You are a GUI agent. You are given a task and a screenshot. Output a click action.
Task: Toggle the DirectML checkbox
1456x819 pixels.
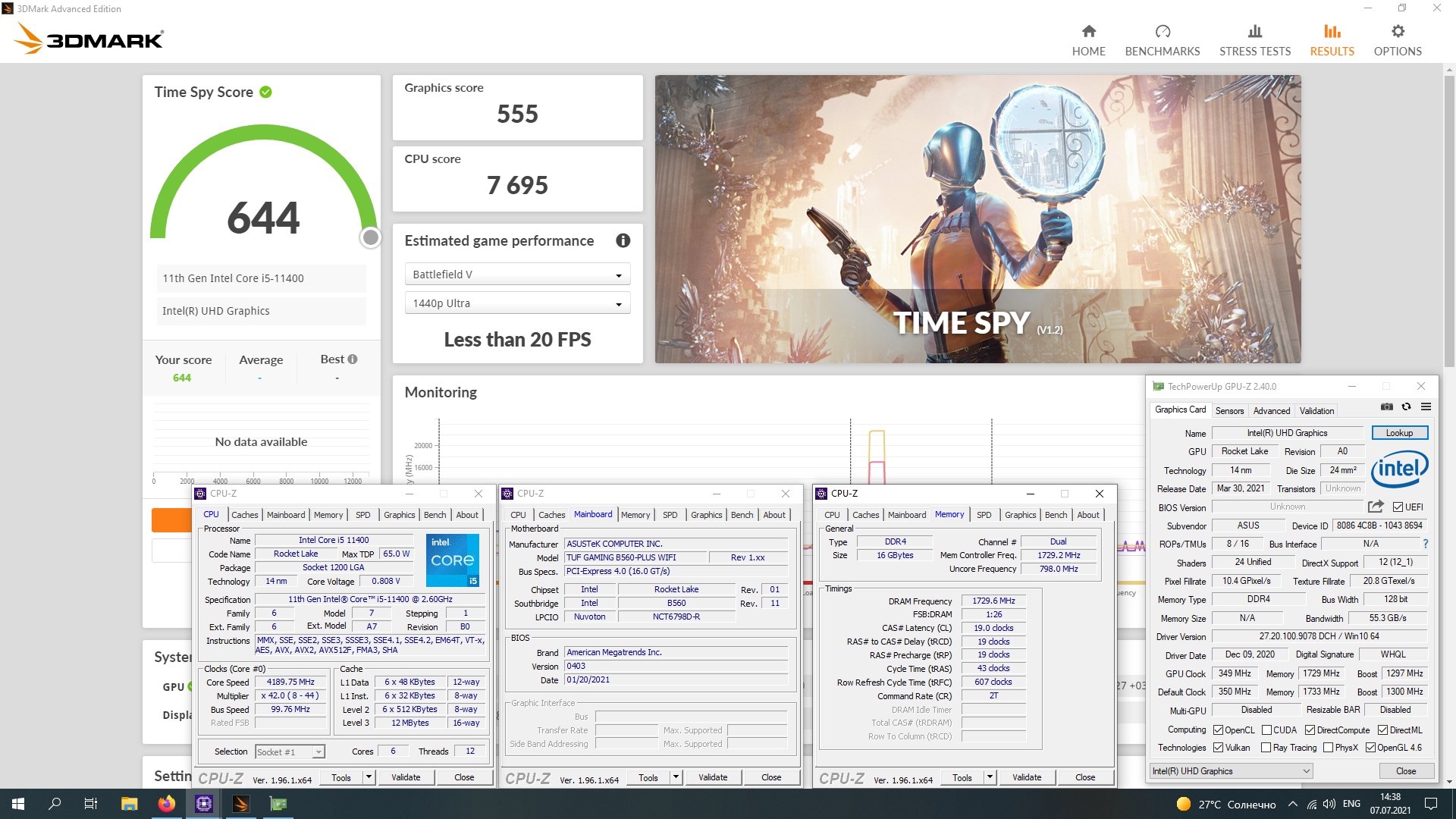coord(1382,730)
